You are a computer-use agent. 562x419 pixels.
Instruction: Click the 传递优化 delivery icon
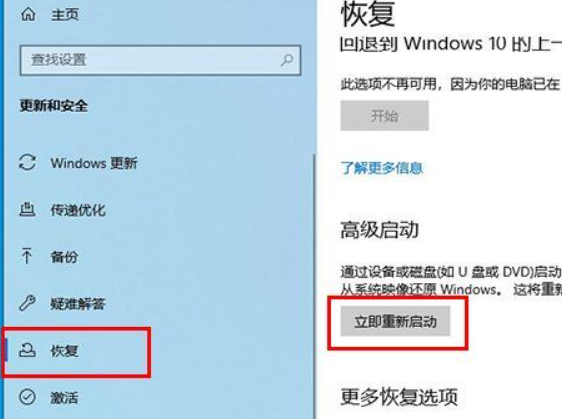point(27,210)
